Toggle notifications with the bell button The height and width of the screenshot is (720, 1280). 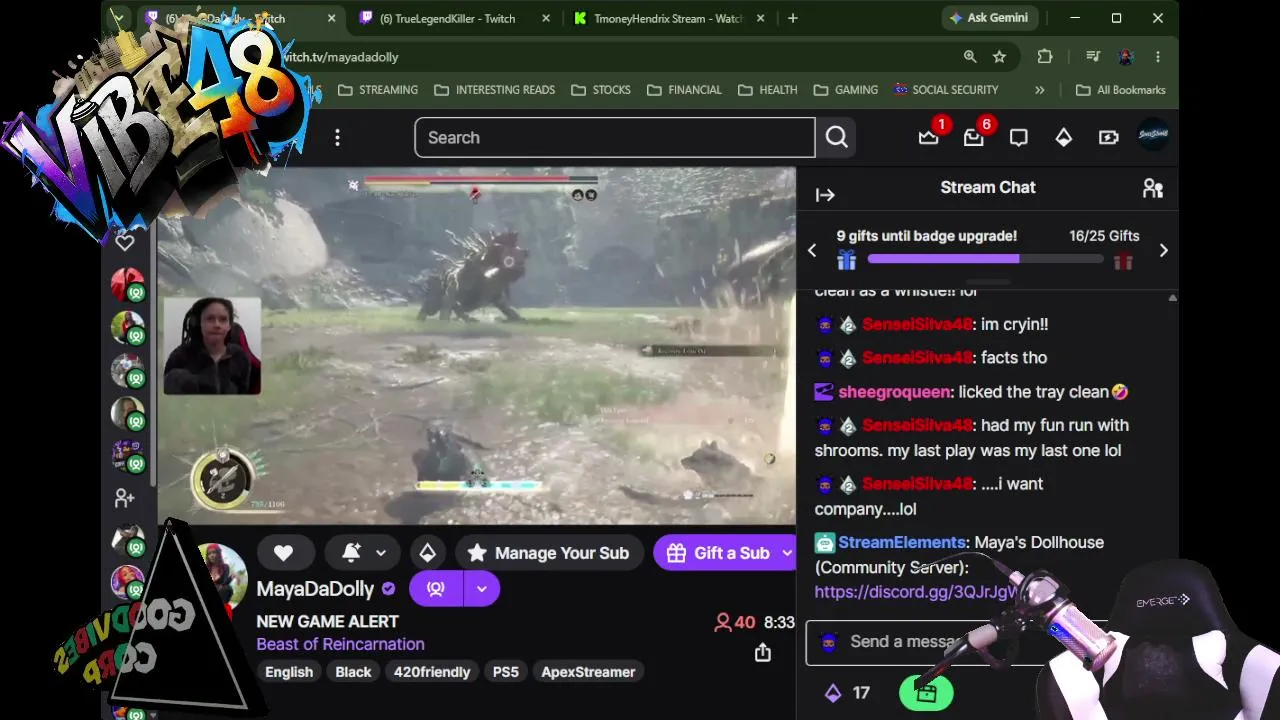click(351, 553)
